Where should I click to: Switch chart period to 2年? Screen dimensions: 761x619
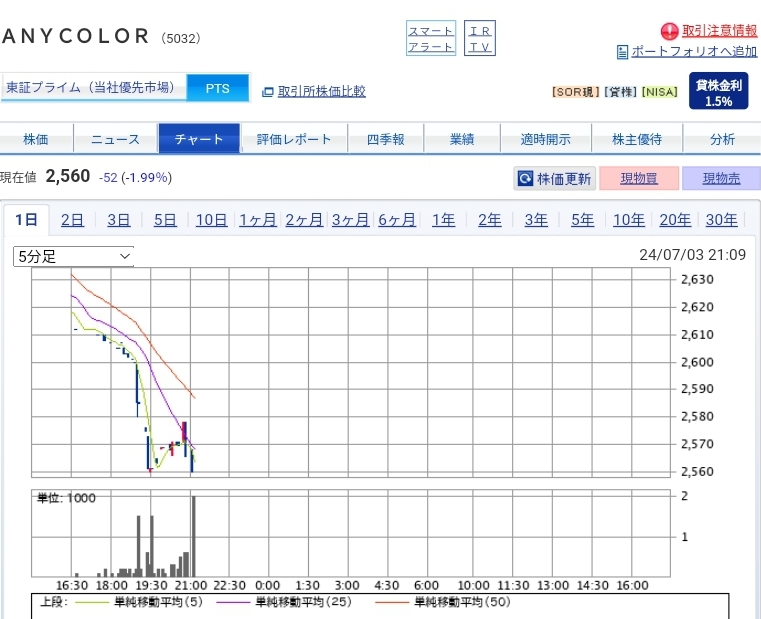click(x=490, y=220)
